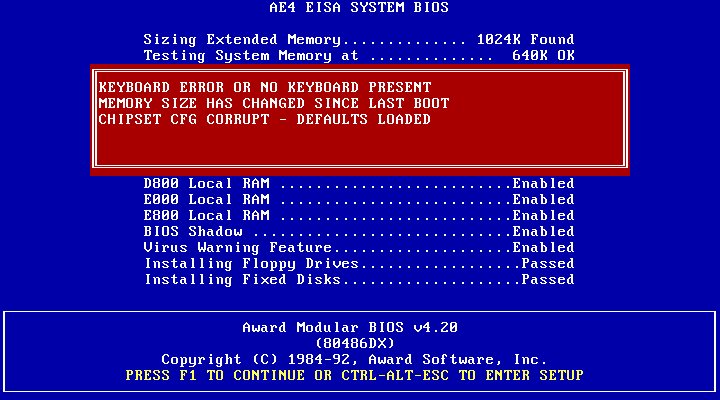The width and height of the screenshot is (720, 400).
Task: Toggle the Enabled status for D800 Local RAM
Action: pos(543,184)
